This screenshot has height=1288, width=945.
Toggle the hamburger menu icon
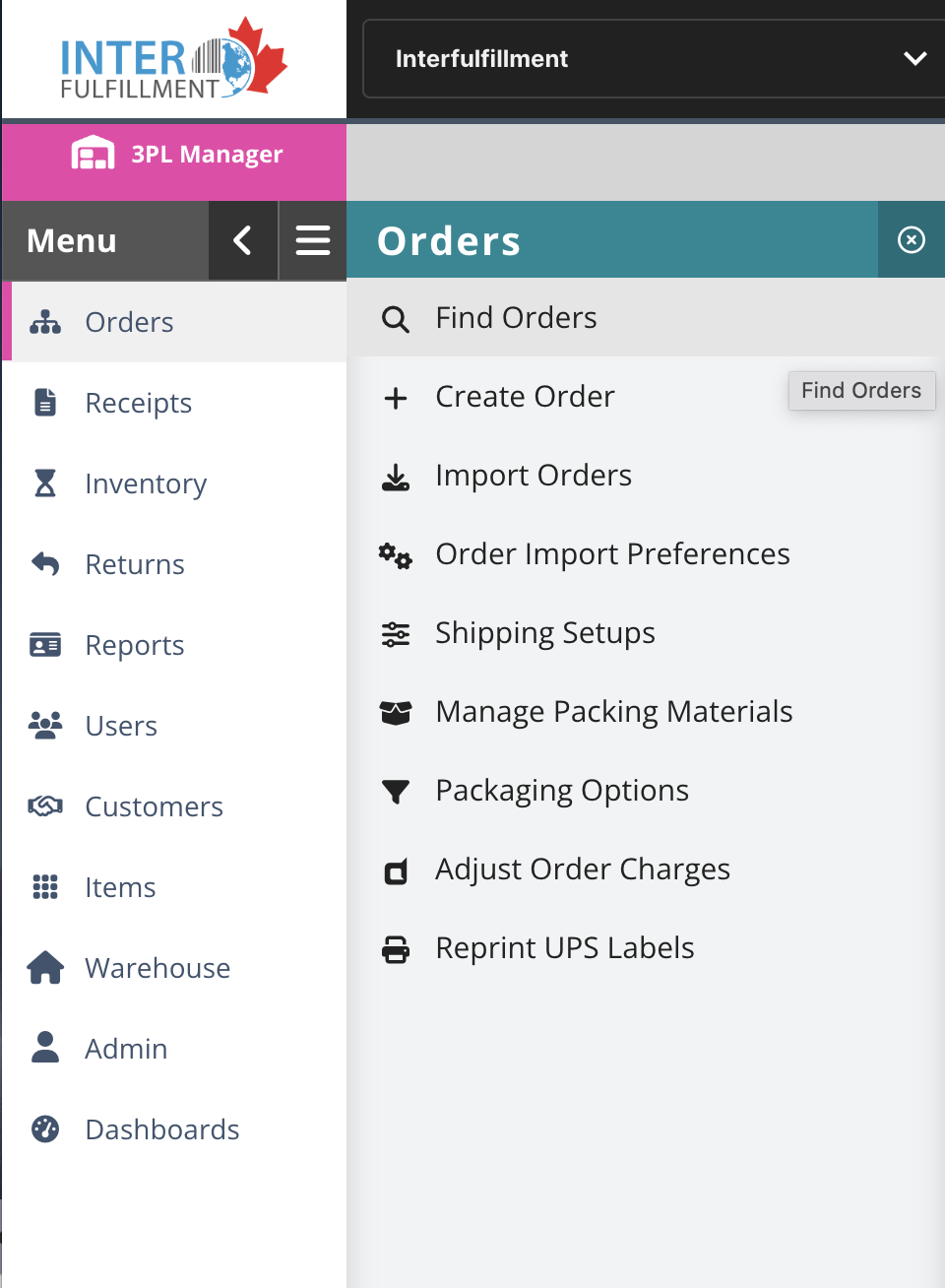(x=313, y=240)
